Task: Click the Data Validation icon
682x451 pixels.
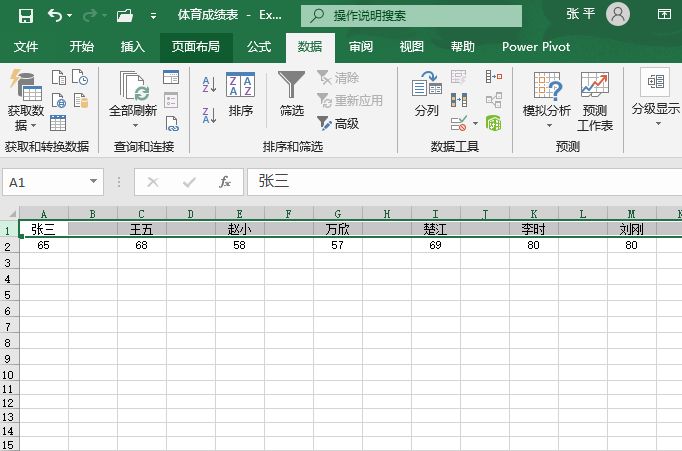Action: [459, 124]
